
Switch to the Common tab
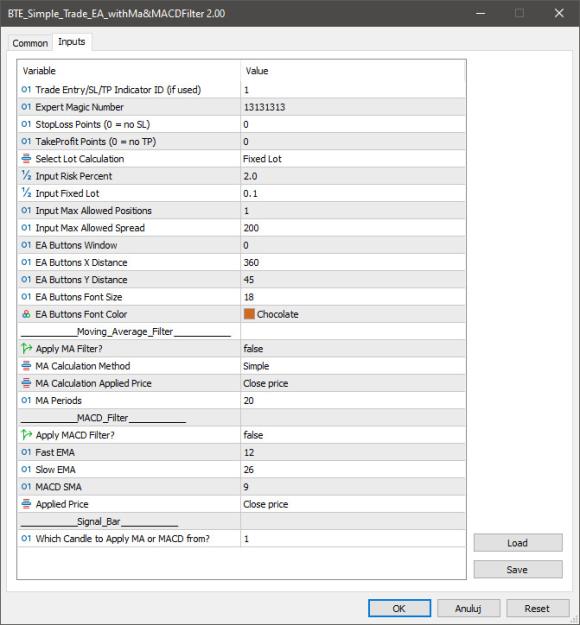point(30,43)
